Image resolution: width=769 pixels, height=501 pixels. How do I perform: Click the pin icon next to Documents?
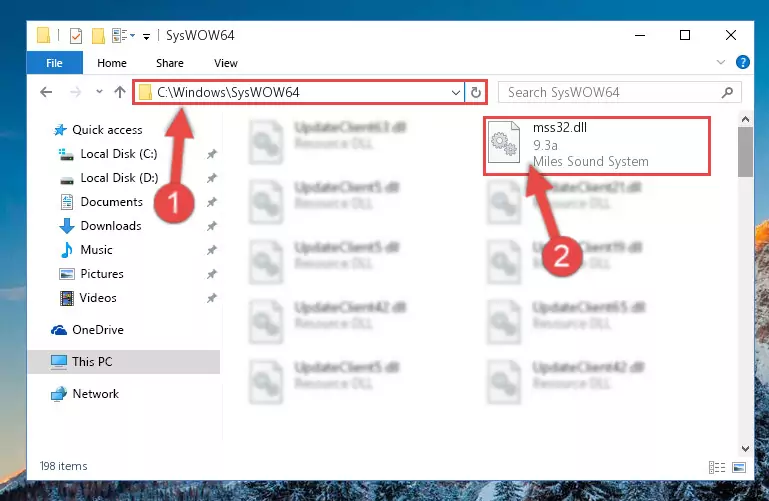(x=211, y=202)
